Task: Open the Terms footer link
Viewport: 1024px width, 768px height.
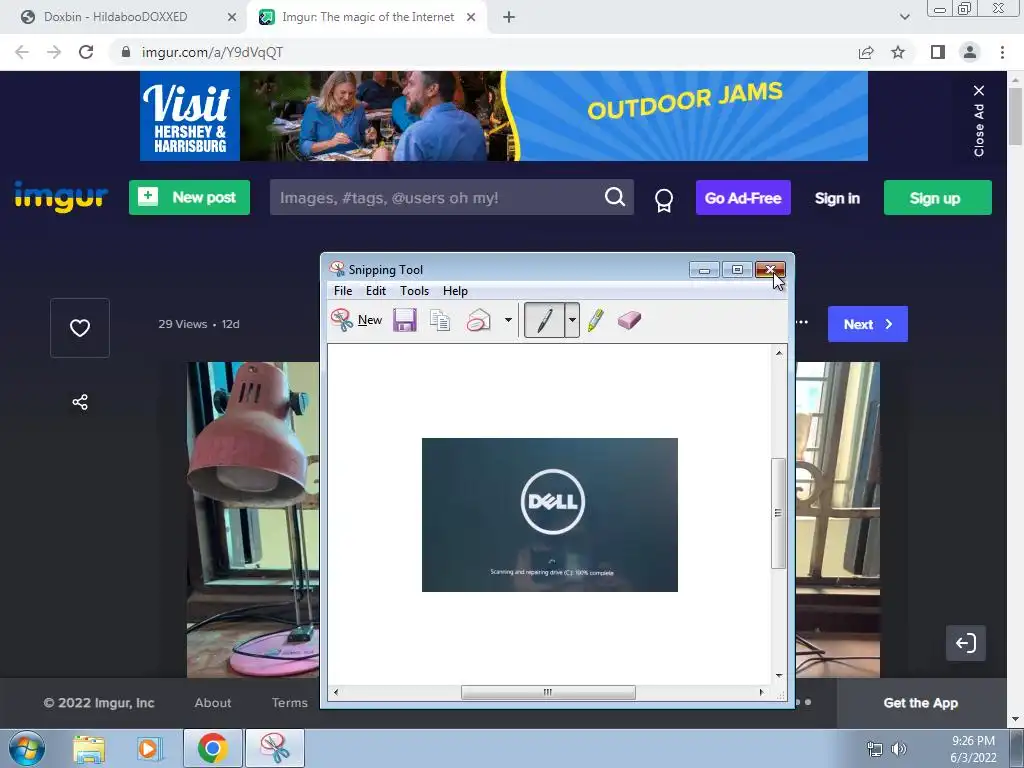Action: coord(289,703)
